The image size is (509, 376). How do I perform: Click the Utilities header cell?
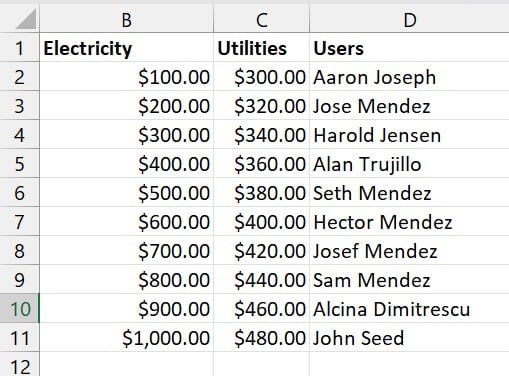261,47
